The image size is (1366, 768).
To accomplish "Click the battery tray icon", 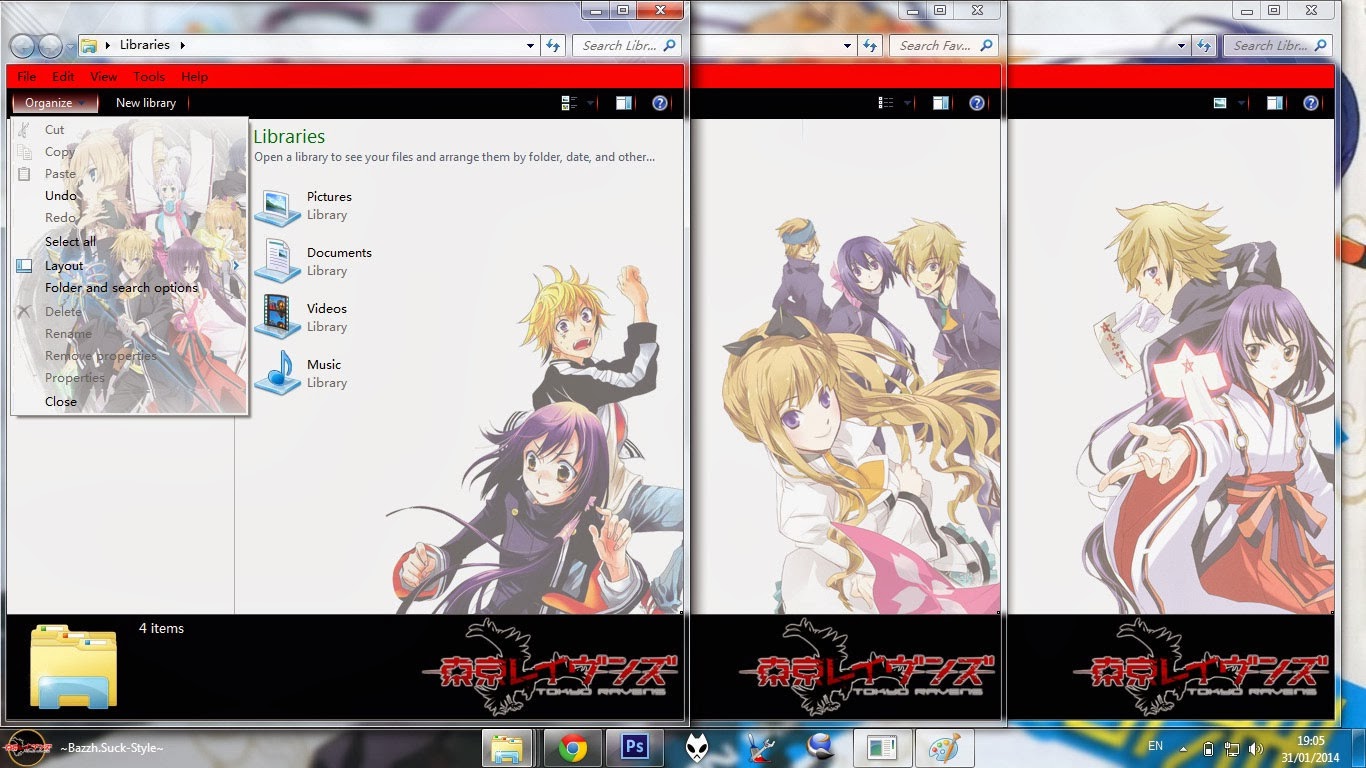I will coord(1208,748).
